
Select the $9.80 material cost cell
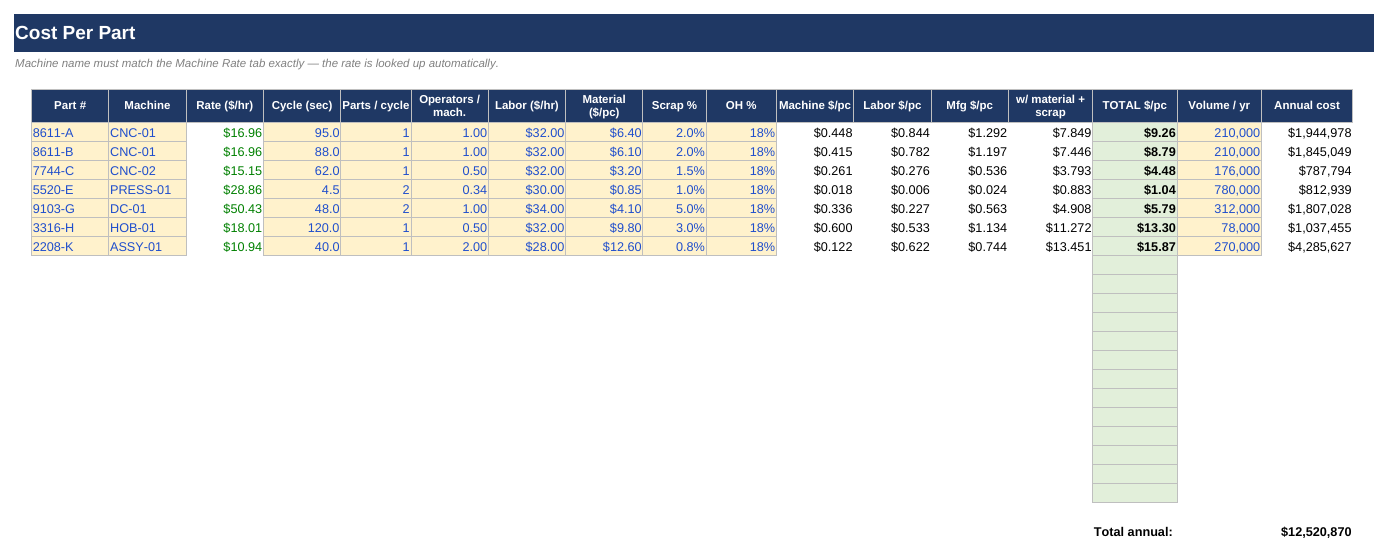604,227
